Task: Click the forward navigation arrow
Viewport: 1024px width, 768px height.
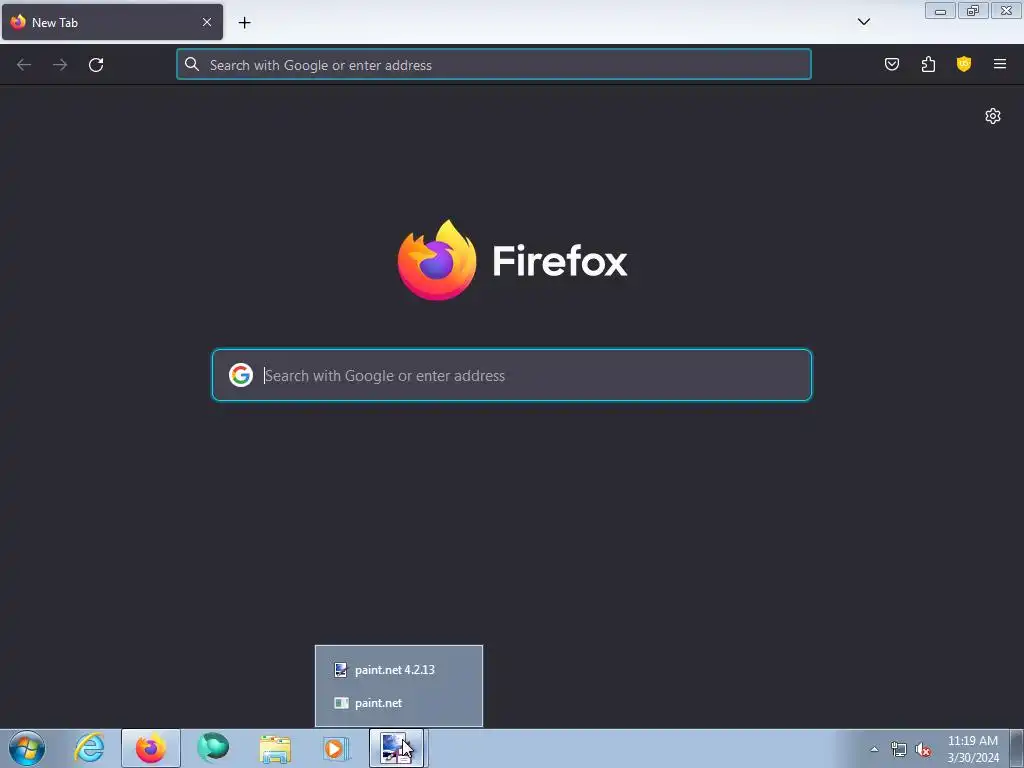Action: pyautogui.click(x=60, y=65)
